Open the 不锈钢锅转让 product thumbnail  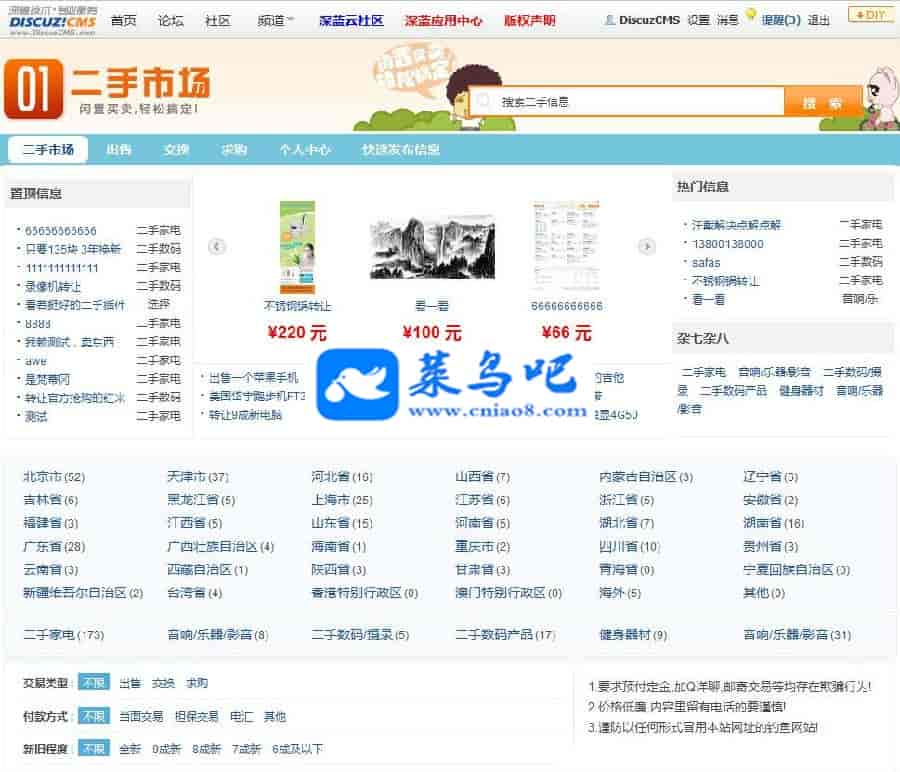click(297, 247)
